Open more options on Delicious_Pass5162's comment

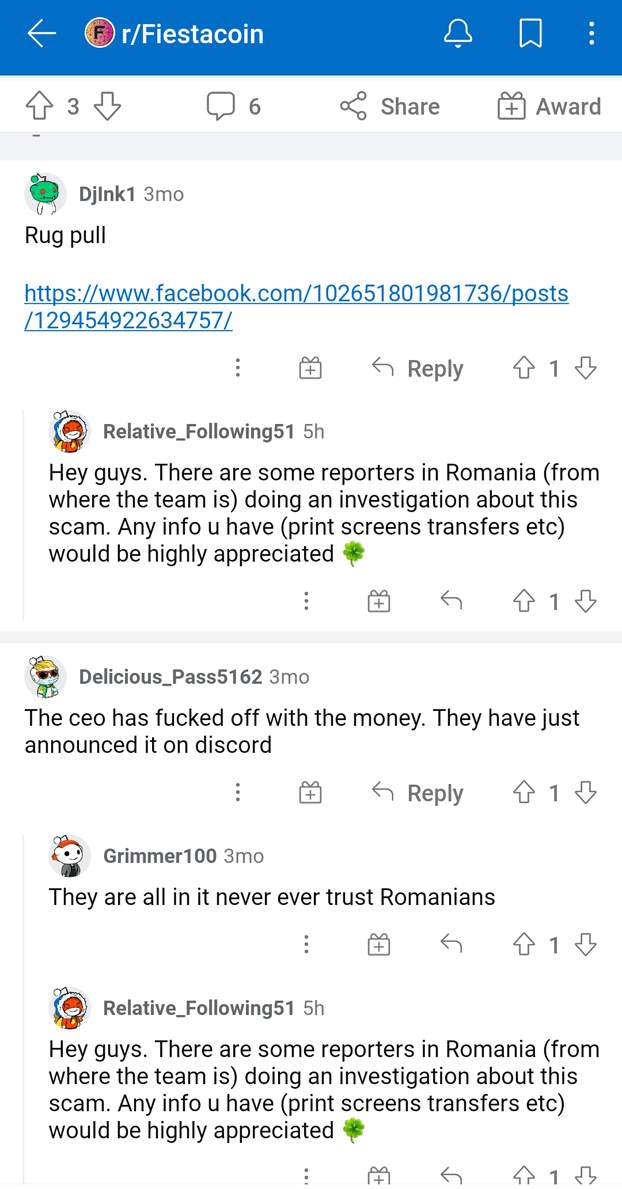(x=237, y=793)
